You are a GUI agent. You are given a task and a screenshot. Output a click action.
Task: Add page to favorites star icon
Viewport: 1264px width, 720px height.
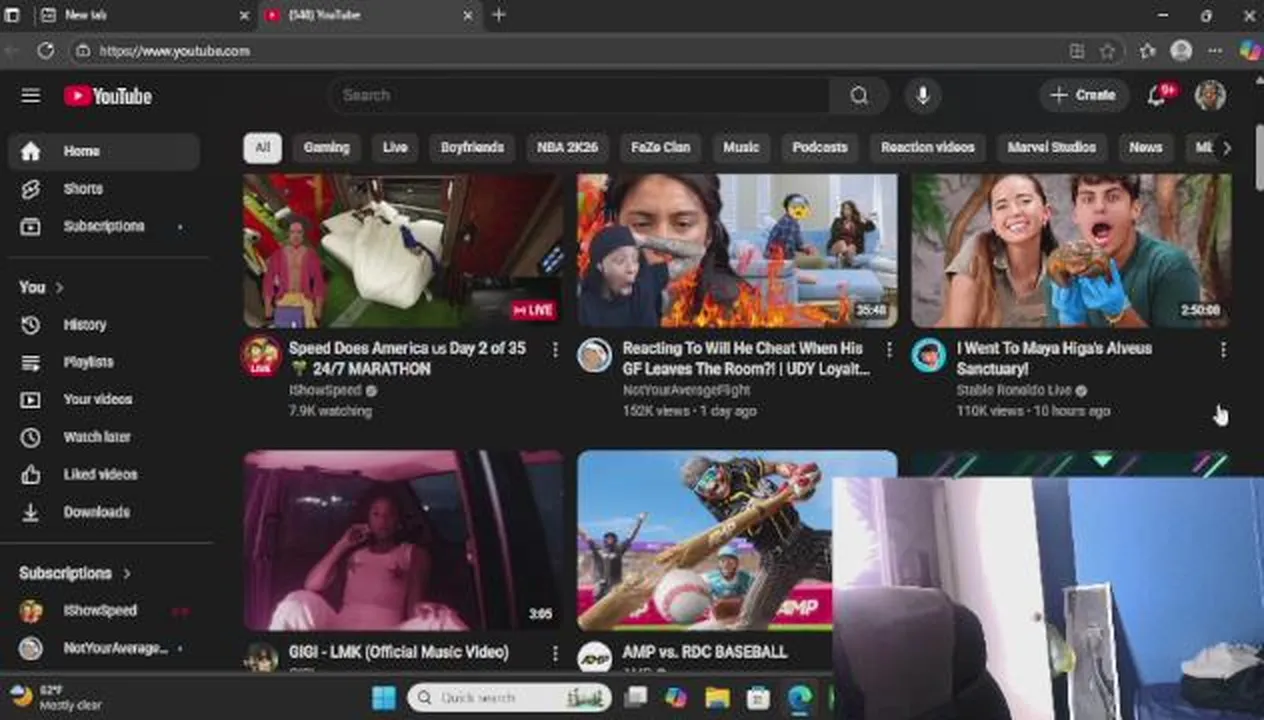click(x=1107, y=51)
